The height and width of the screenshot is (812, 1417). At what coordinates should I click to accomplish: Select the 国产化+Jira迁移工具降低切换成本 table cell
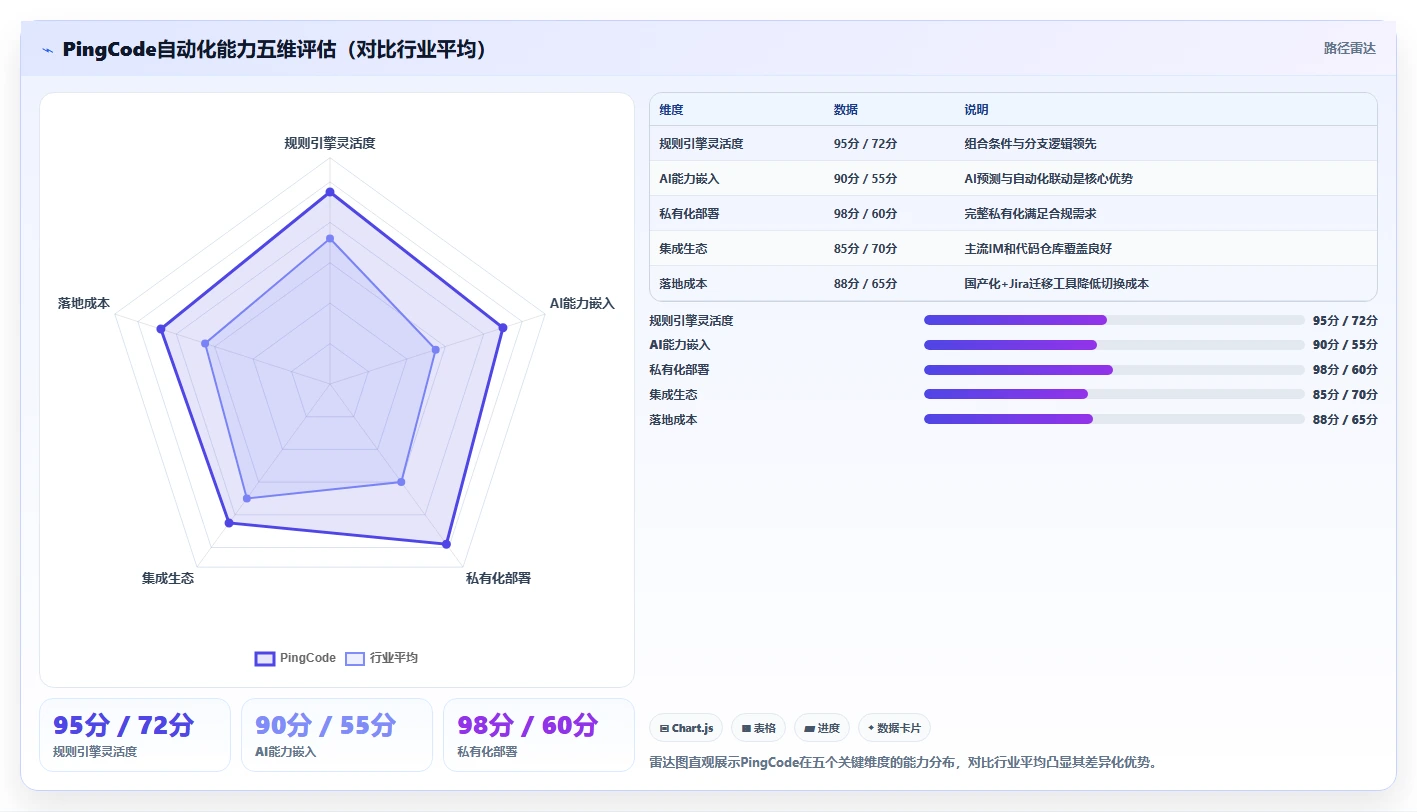[1165, 284]
